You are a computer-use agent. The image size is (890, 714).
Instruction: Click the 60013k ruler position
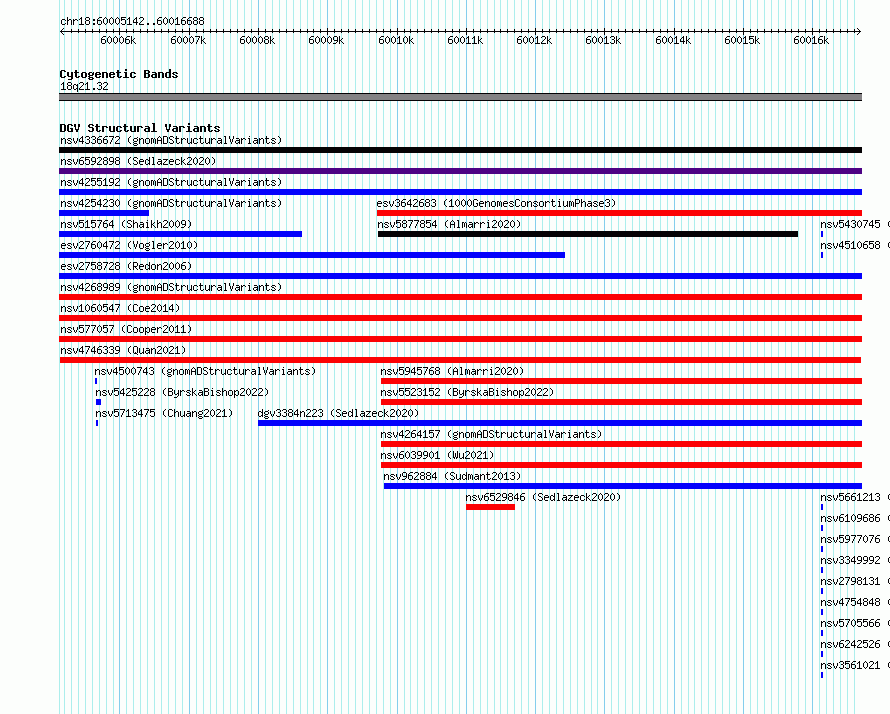point(603,40)
